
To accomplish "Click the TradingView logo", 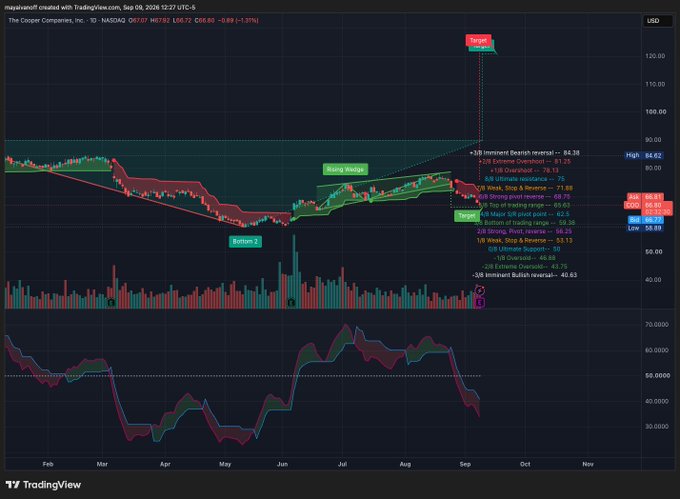I will coord(43,485).
